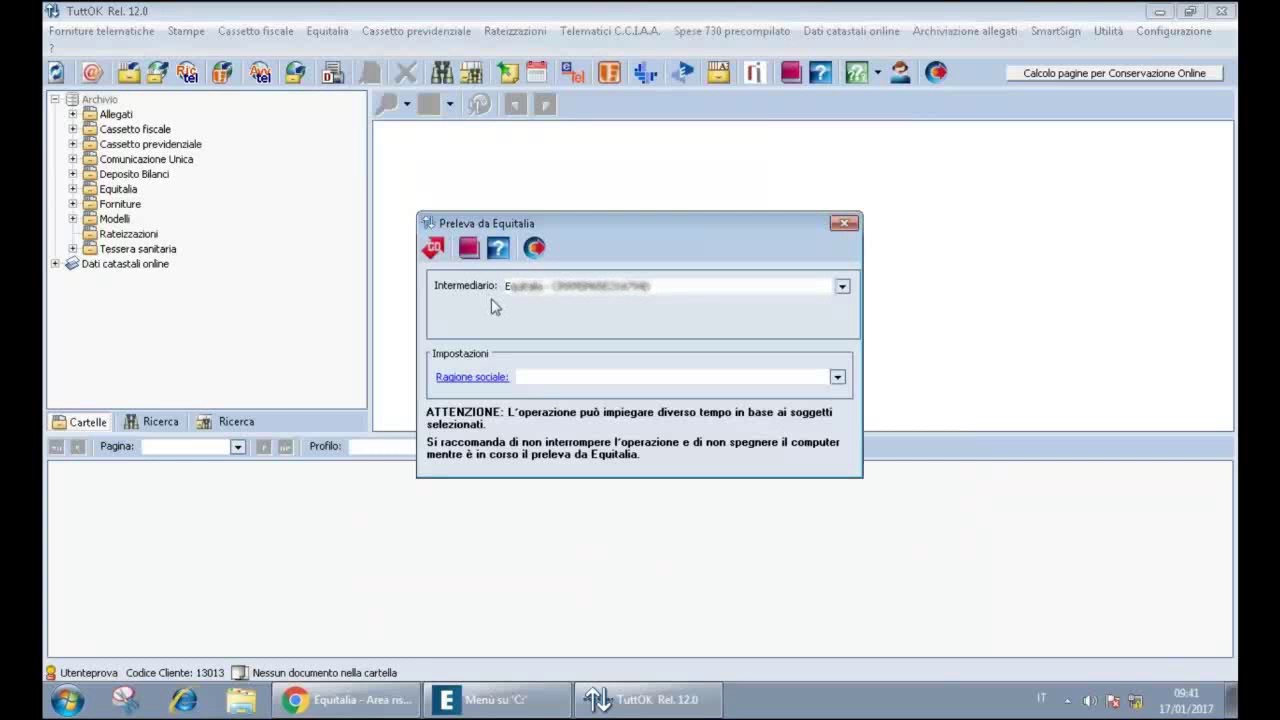1280x720 pixels.
Task: Open the Forniture telematiche menu
Action: pos(102,31)
